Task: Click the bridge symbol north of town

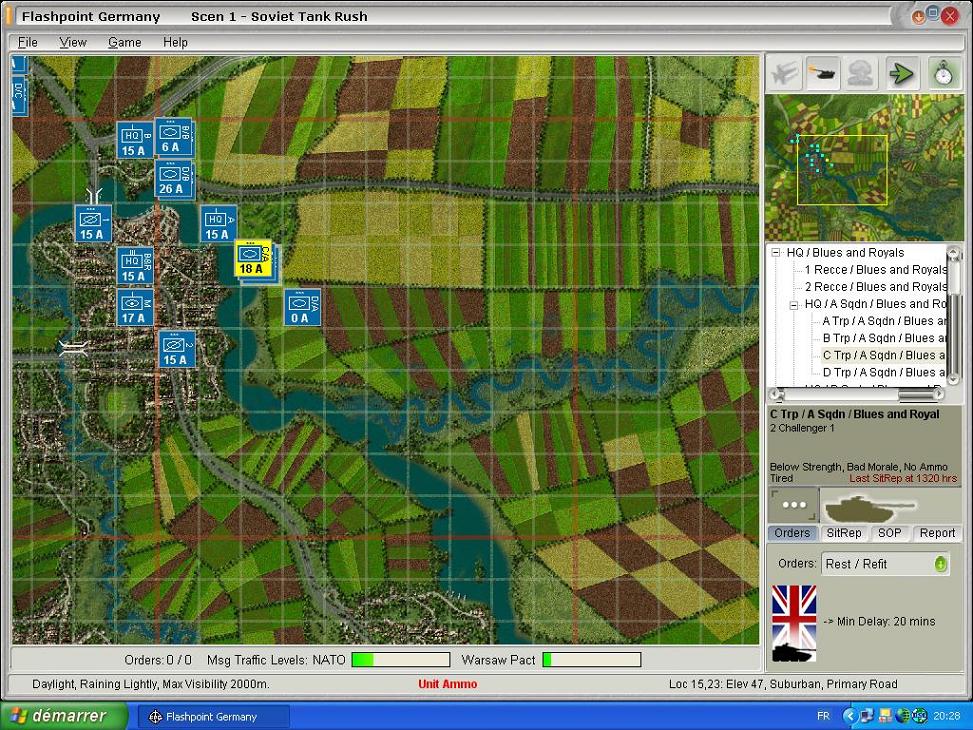Action: pyautogui.click(x=95, y=195)
